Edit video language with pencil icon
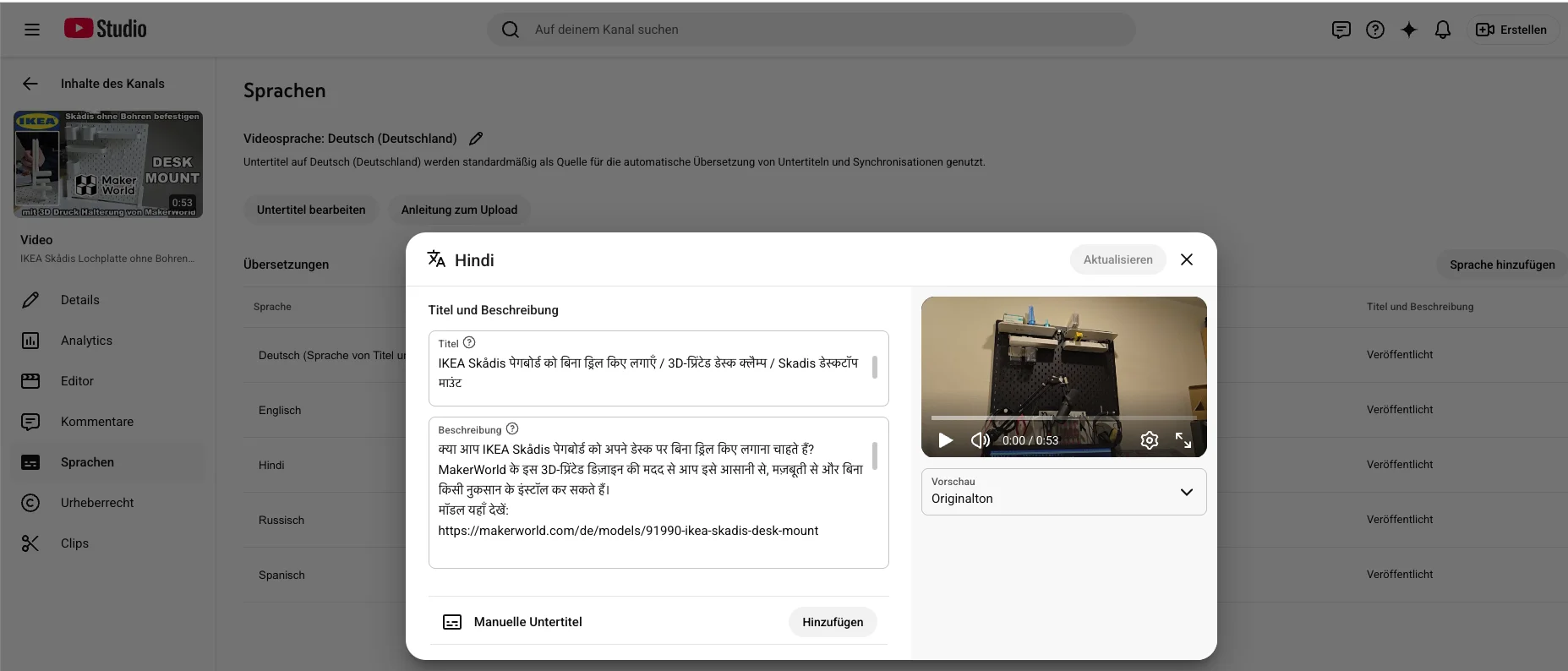 pyautogui.click(x=476, y=139)
